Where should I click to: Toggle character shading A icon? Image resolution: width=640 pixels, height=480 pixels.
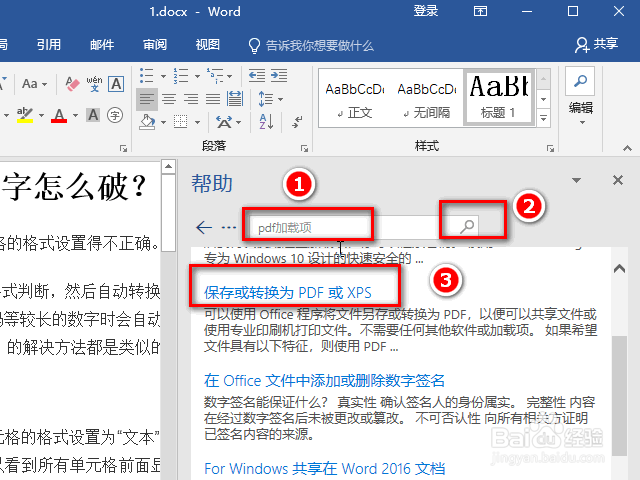point(93,115)
